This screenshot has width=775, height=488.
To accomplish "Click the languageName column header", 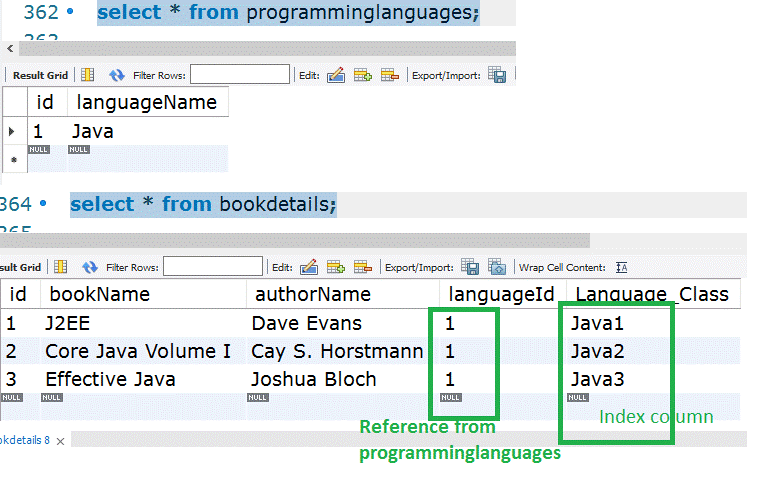I will click(x=147, y=102).
